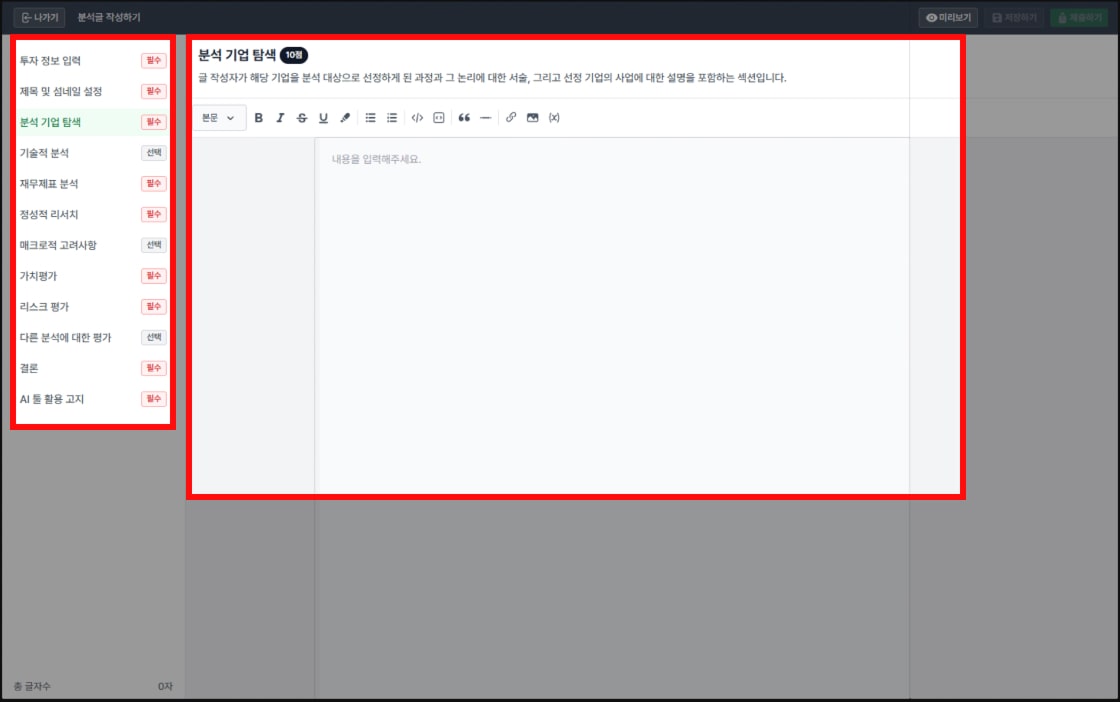Click the 총 글자수 label
Viewport: 1120px width, 702px height.
click(32, 686)
